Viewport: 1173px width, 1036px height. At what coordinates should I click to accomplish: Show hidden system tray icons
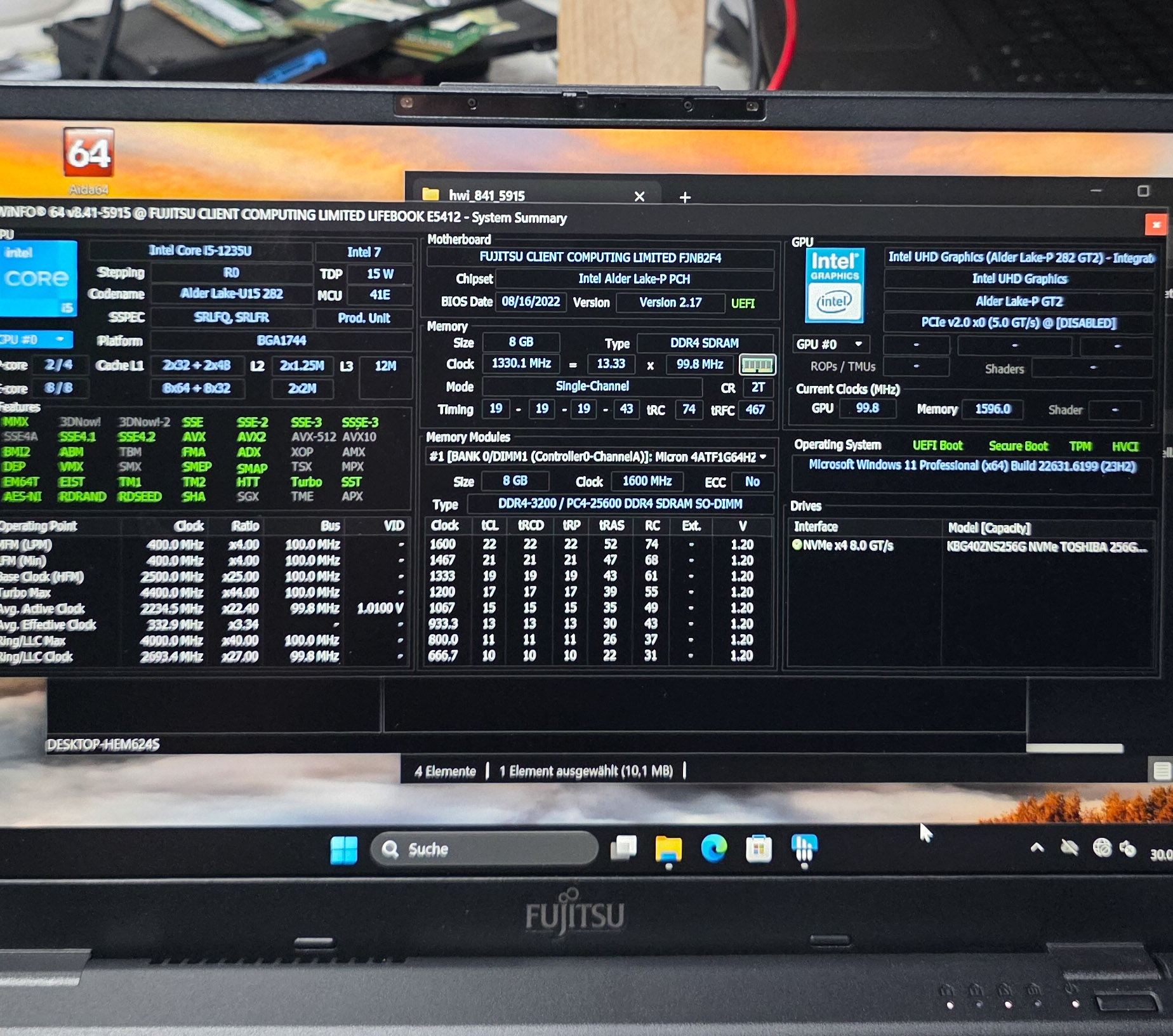(1037, 847)
